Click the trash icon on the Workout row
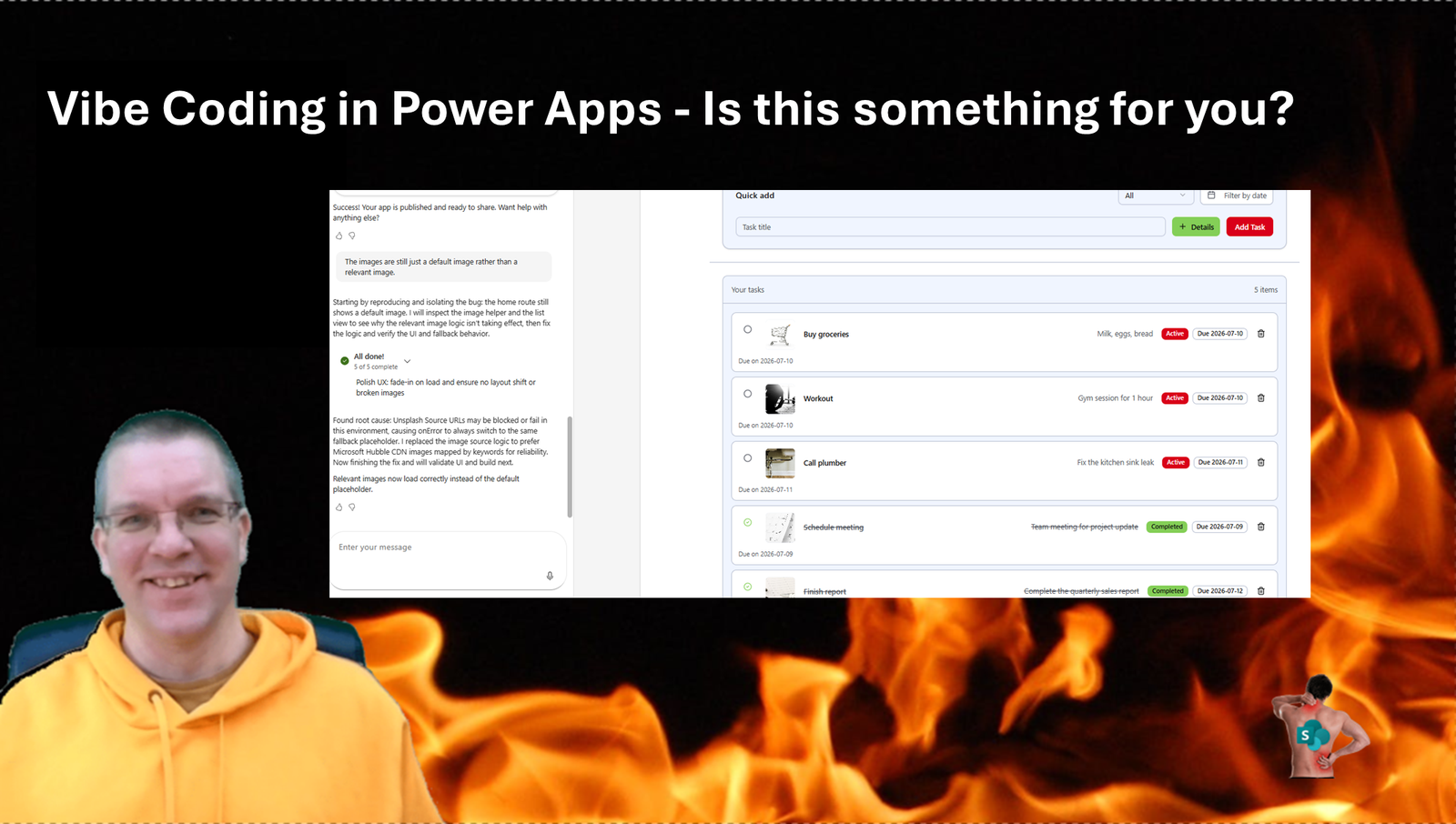The image size is (1456, 824). (x=1261, y=398)
